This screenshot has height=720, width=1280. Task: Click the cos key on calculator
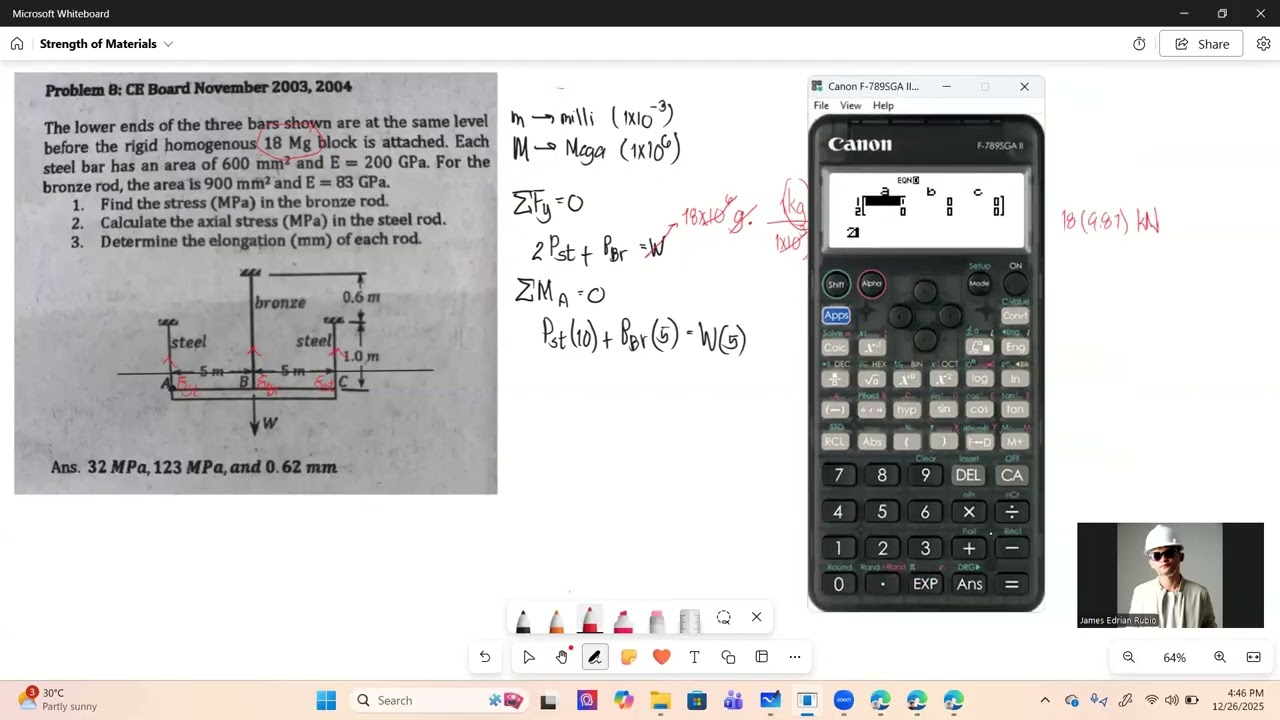(x=979, y=409)
